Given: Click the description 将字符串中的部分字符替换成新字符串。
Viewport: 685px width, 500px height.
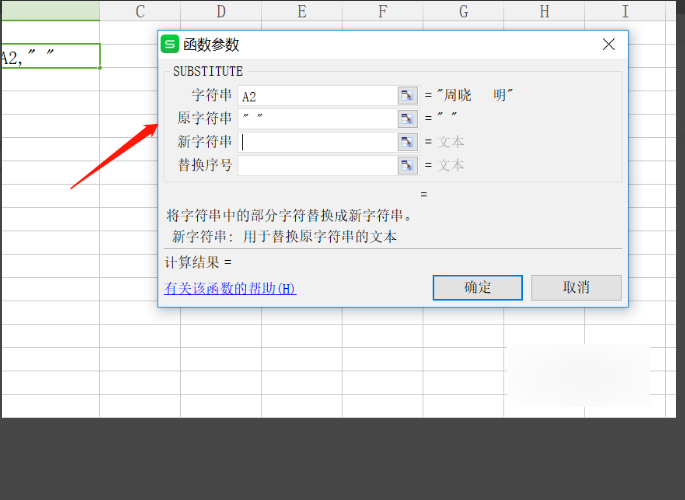Looking at the screenshot, I should pos(290,215).
